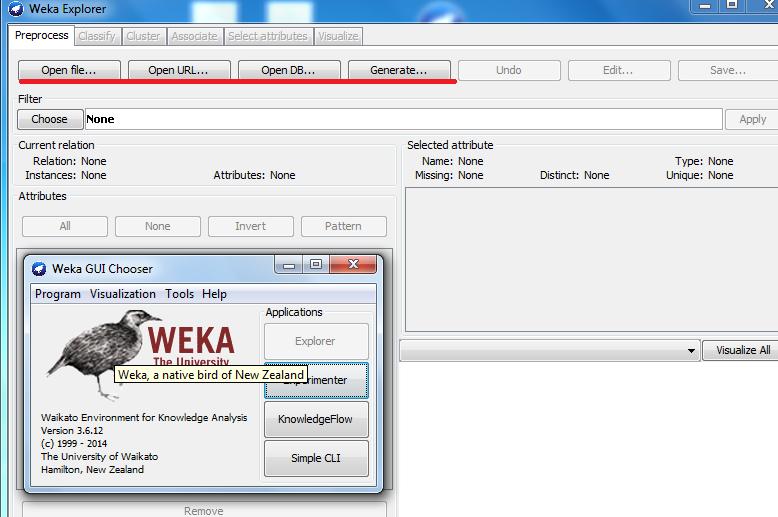
Task: Click the selected attribute visualization panel
Action: click(591, 259)
